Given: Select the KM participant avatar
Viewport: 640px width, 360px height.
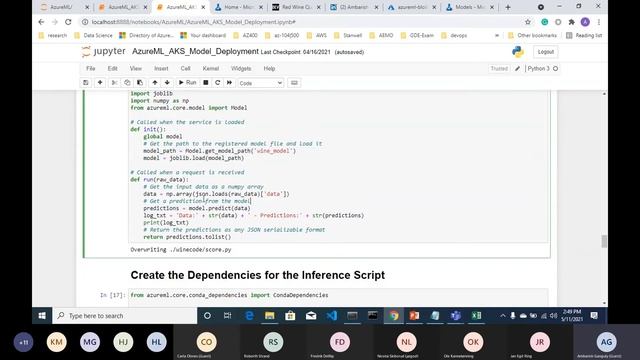Looking at the screenshot, I should click(56, 342).
